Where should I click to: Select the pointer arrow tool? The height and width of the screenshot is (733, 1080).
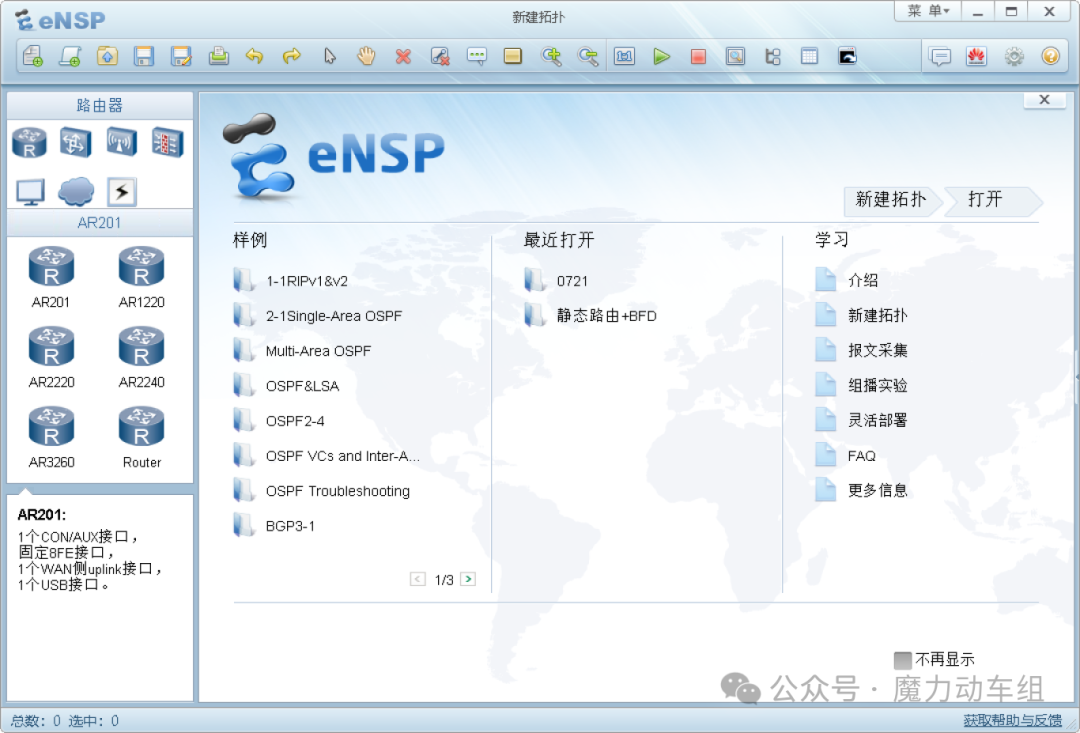329,56
